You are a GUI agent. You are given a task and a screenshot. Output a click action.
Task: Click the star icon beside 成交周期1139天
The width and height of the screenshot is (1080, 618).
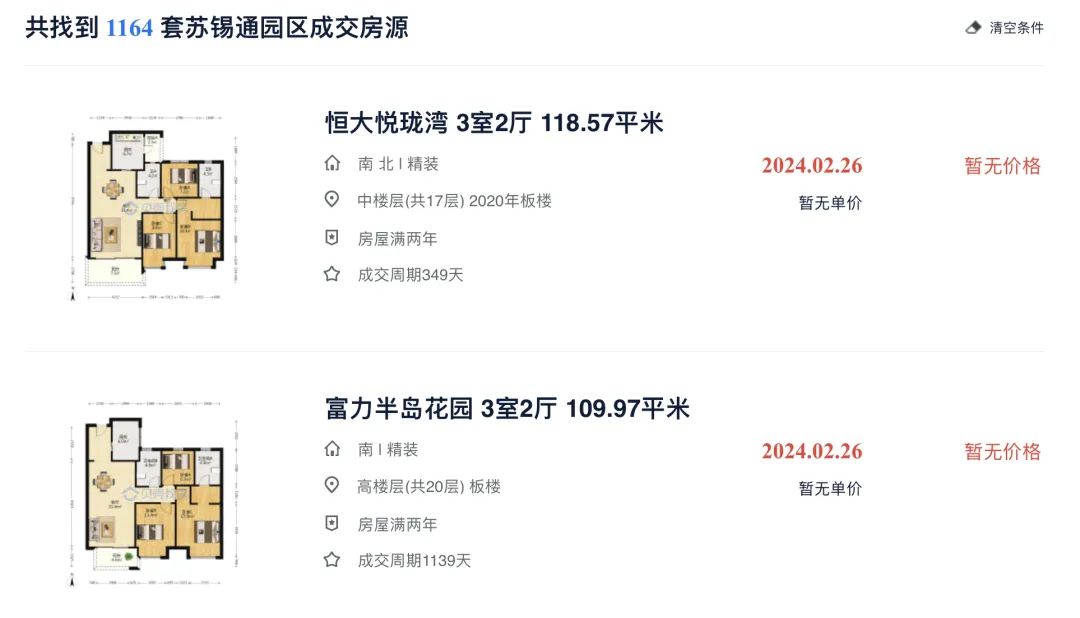click(332, 560)
